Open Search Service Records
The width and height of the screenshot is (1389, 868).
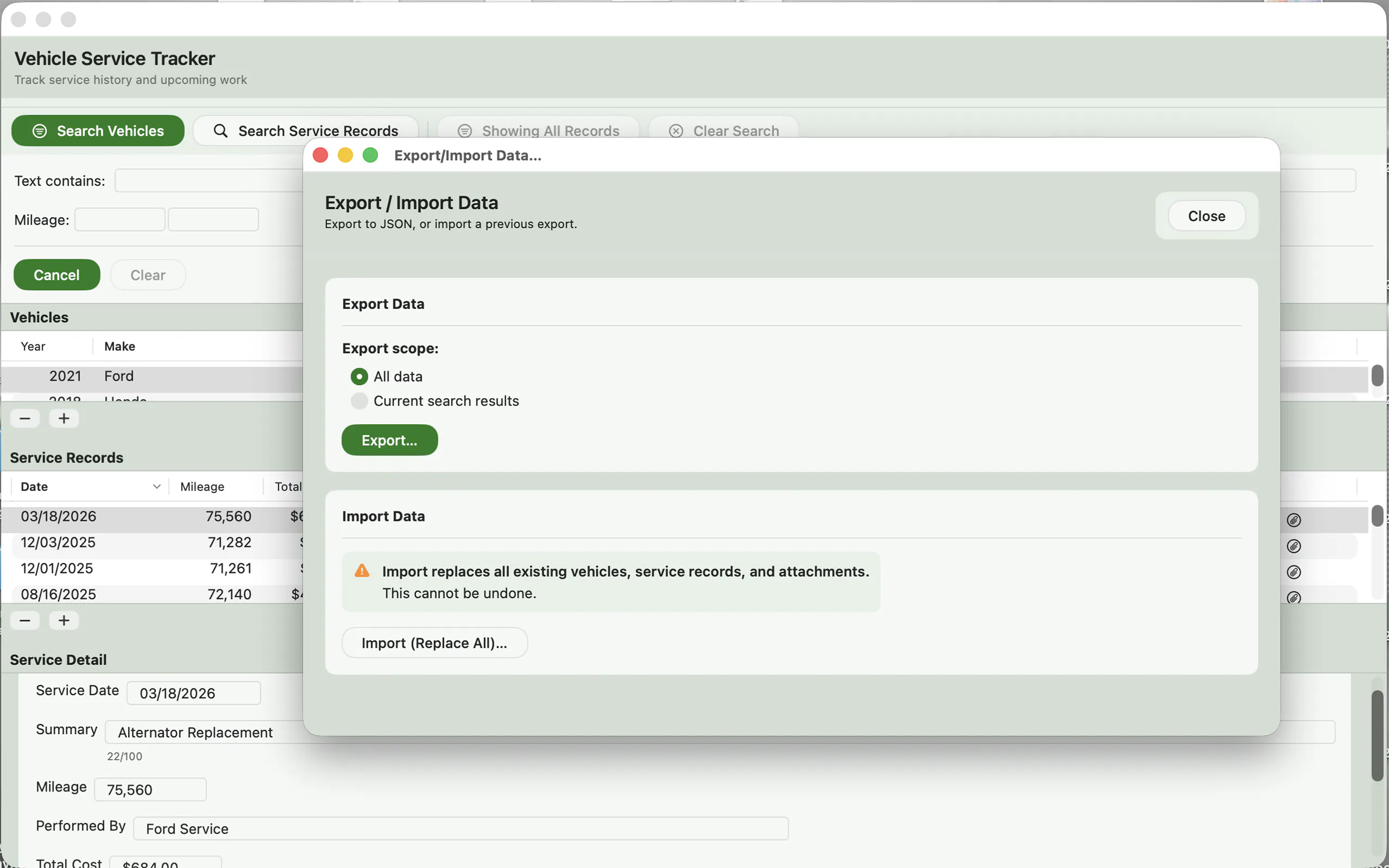coord(305,131)
